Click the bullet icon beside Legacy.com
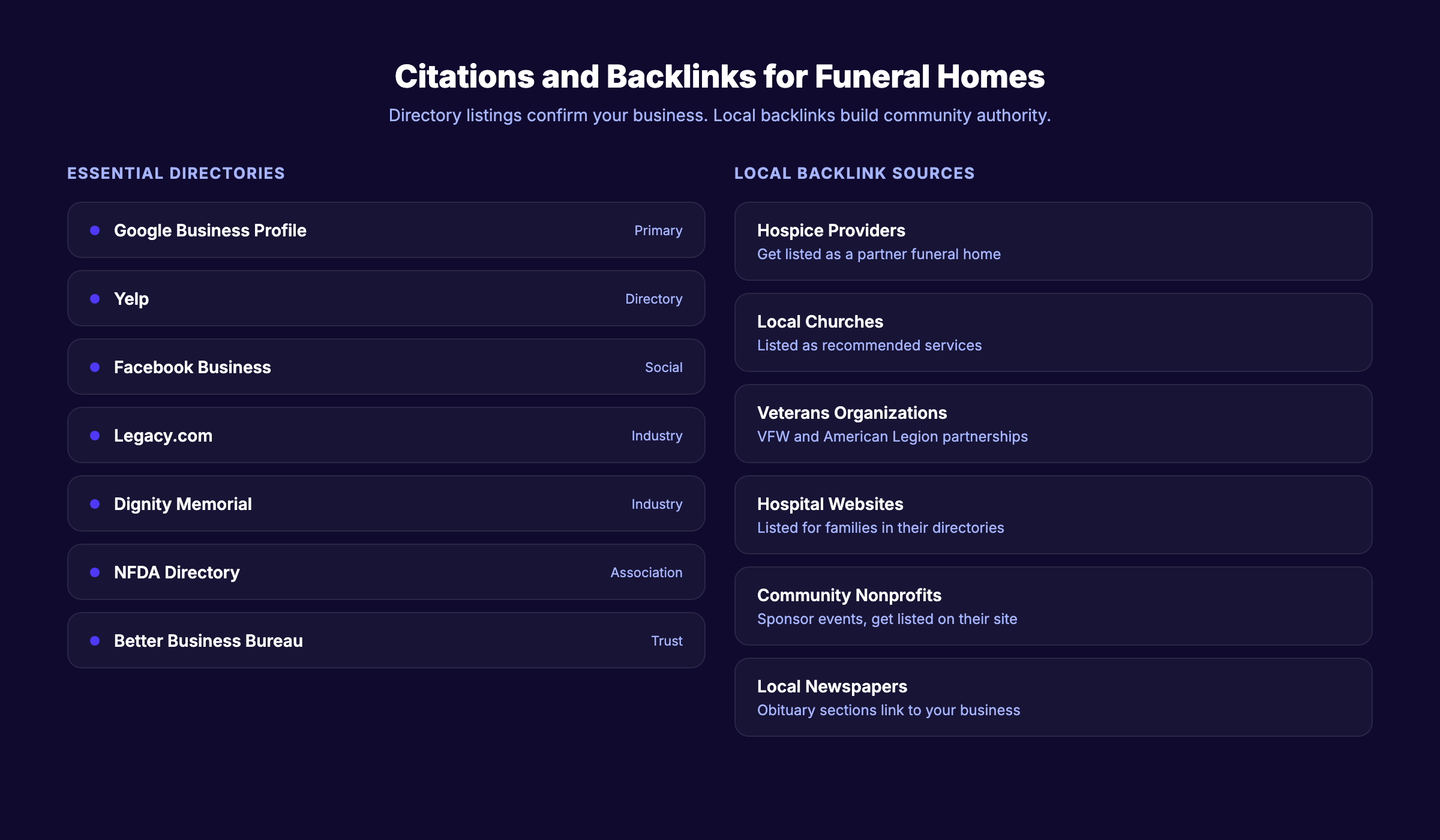The image size is (1440, 840). click(x=95, y=435)
